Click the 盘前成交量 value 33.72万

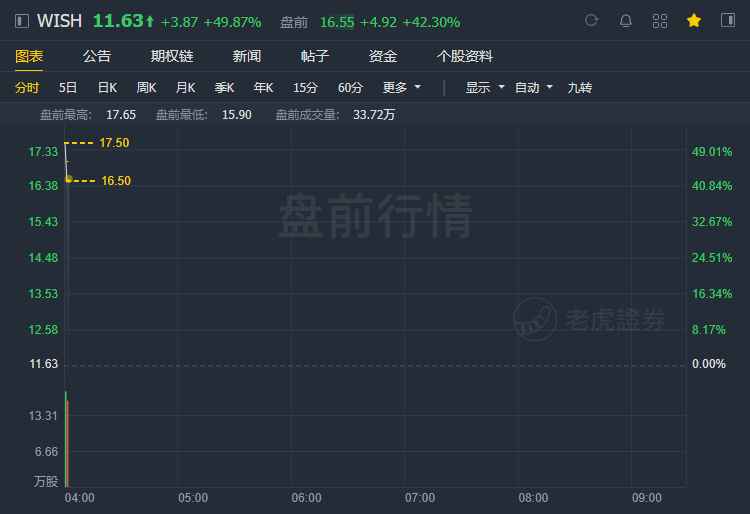374,115
